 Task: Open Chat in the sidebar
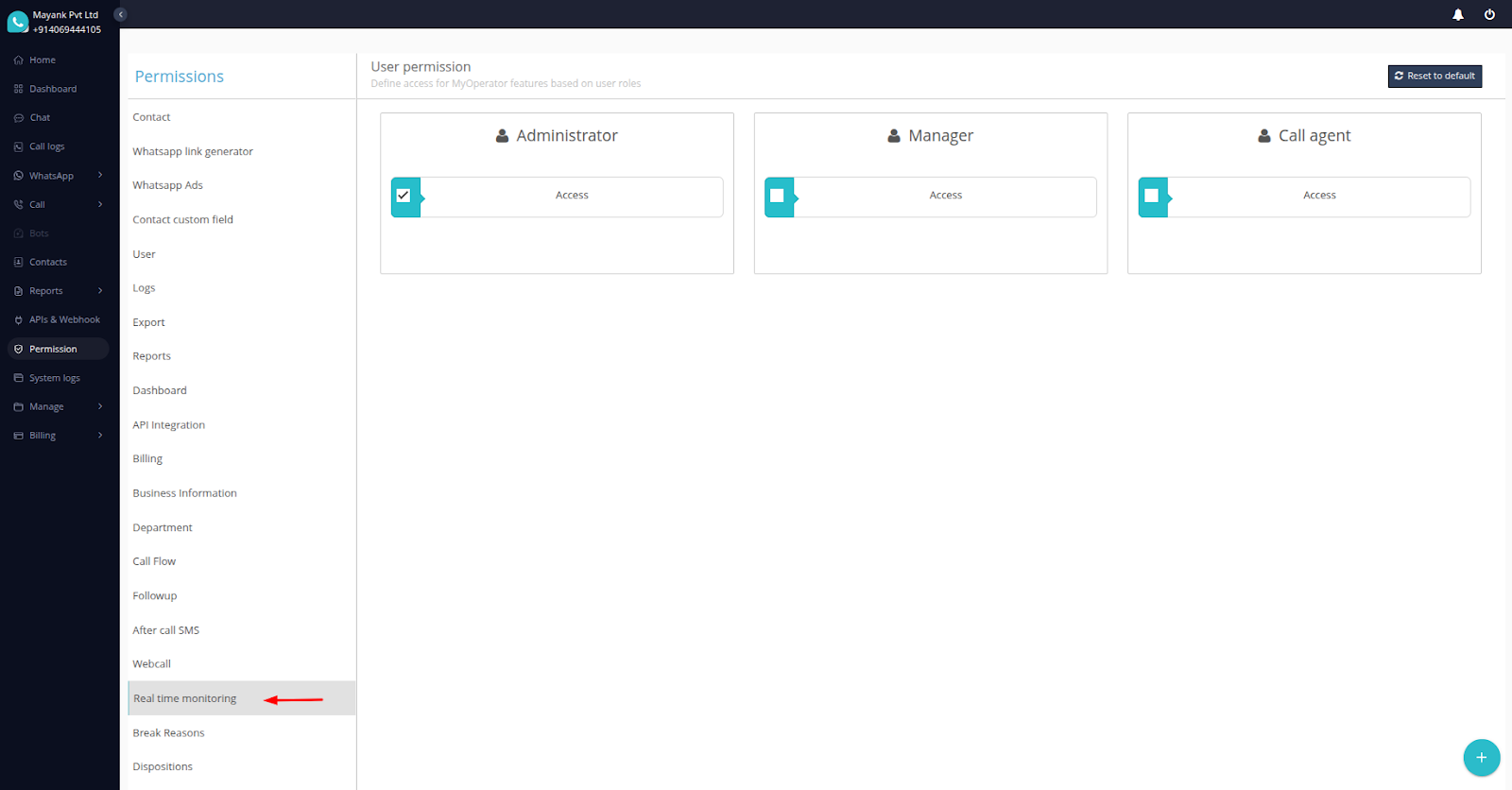(40, 118)
